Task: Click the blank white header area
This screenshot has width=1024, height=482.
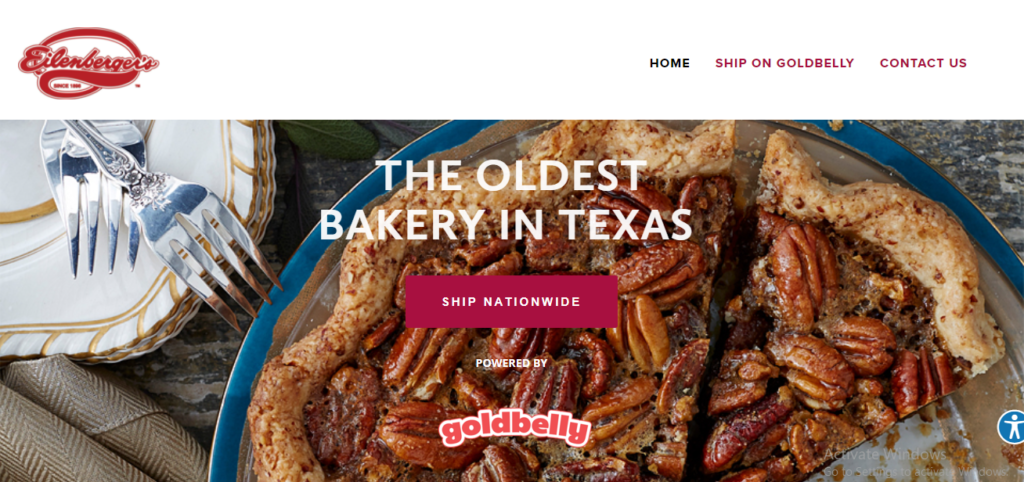Action: [x=405, y=62]
